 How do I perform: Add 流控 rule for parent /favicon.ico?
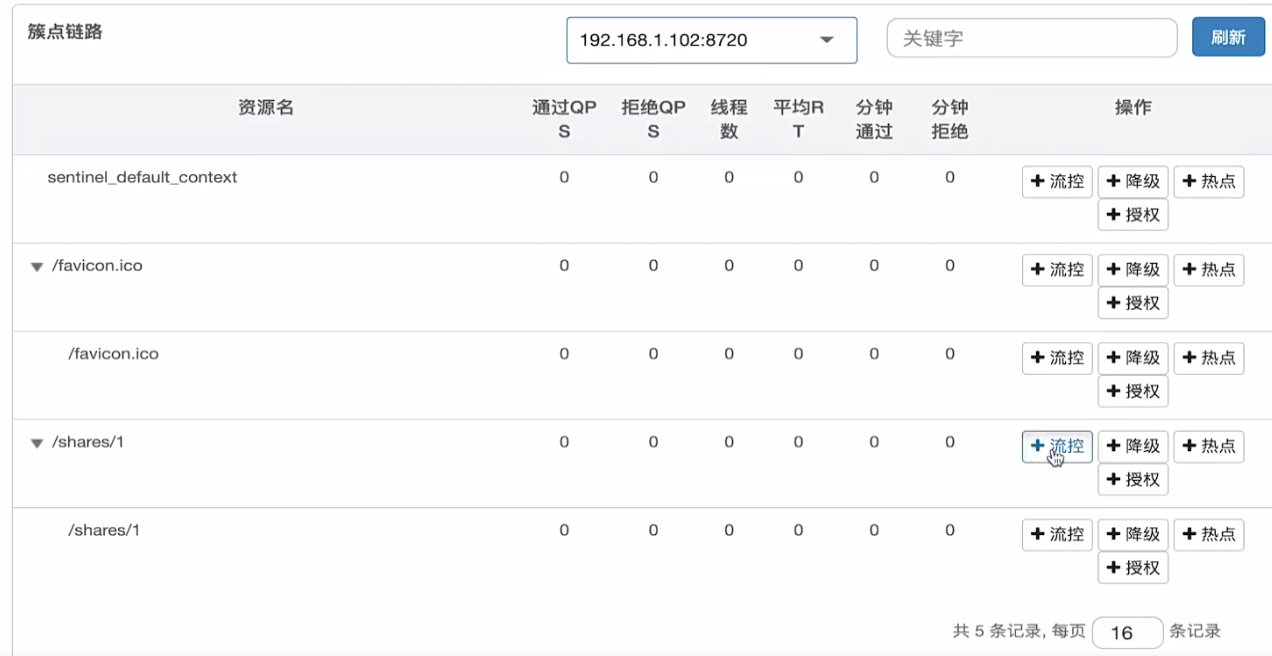point(1057,270)
